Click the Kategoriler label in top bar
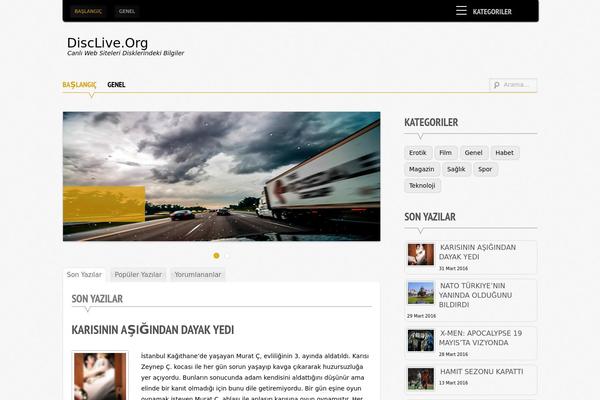 pyautogui.click(x=492, y=11)
